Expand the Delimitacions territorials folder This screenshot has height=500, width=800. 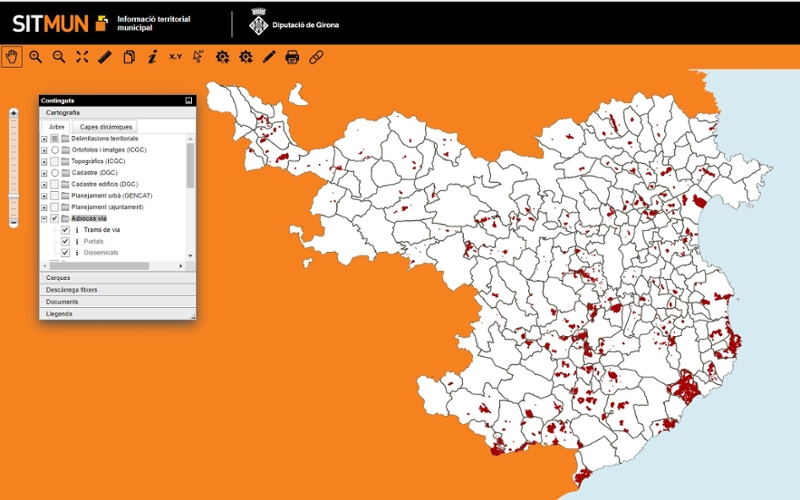44,138
